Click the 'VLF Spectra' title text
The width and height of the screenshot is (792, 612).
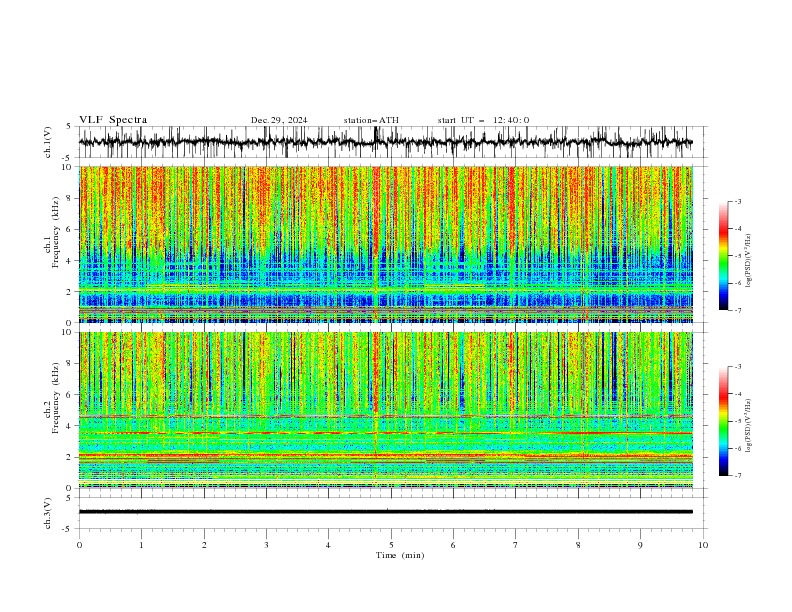pos(113,120)
